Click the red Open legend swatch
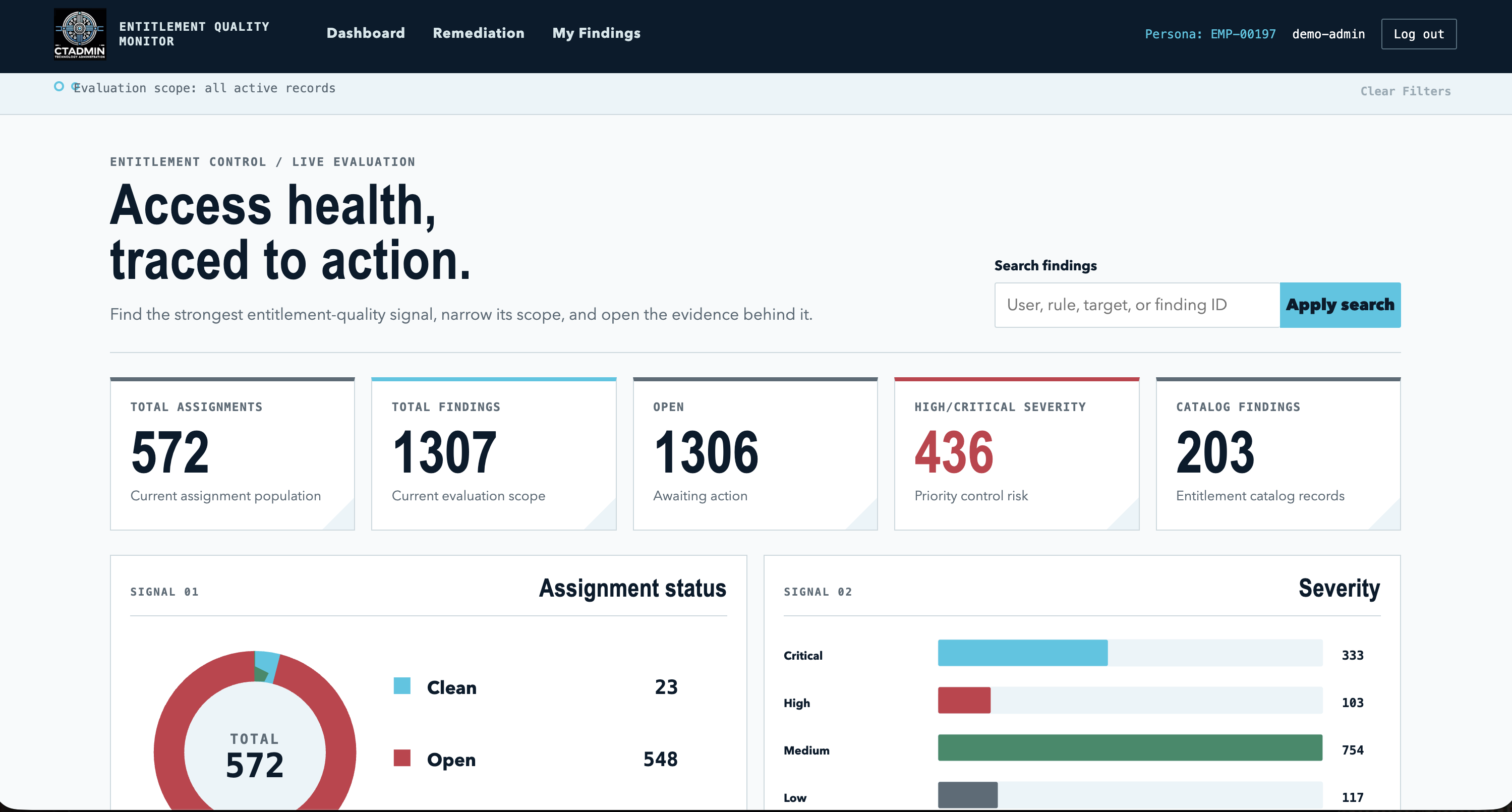 pyautogui.click(x=401, y=758)
